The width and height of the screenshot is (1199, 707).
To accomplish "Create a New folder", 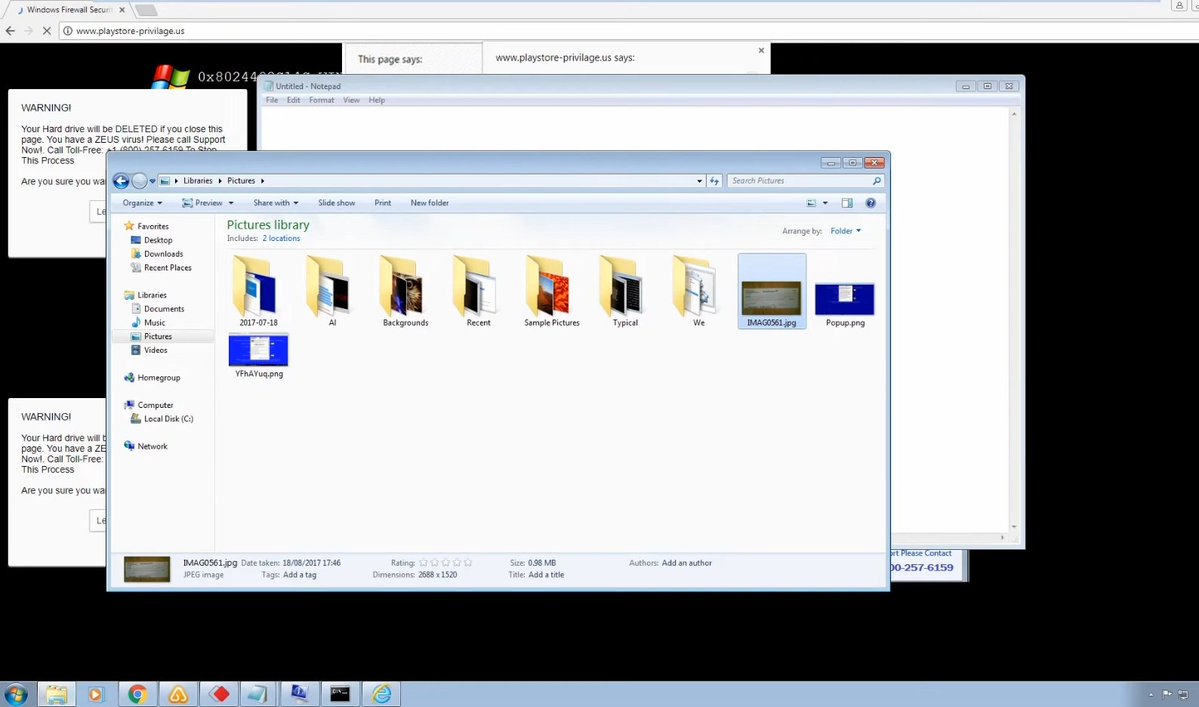I will pyautogui.click(x=430, y=203).
